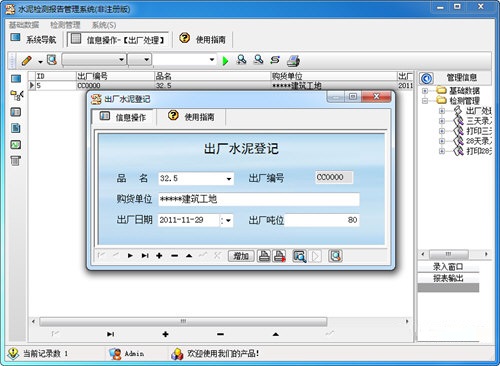
Task: Click the form layout icon in left sidebar
Action: [x=16, y=112]
